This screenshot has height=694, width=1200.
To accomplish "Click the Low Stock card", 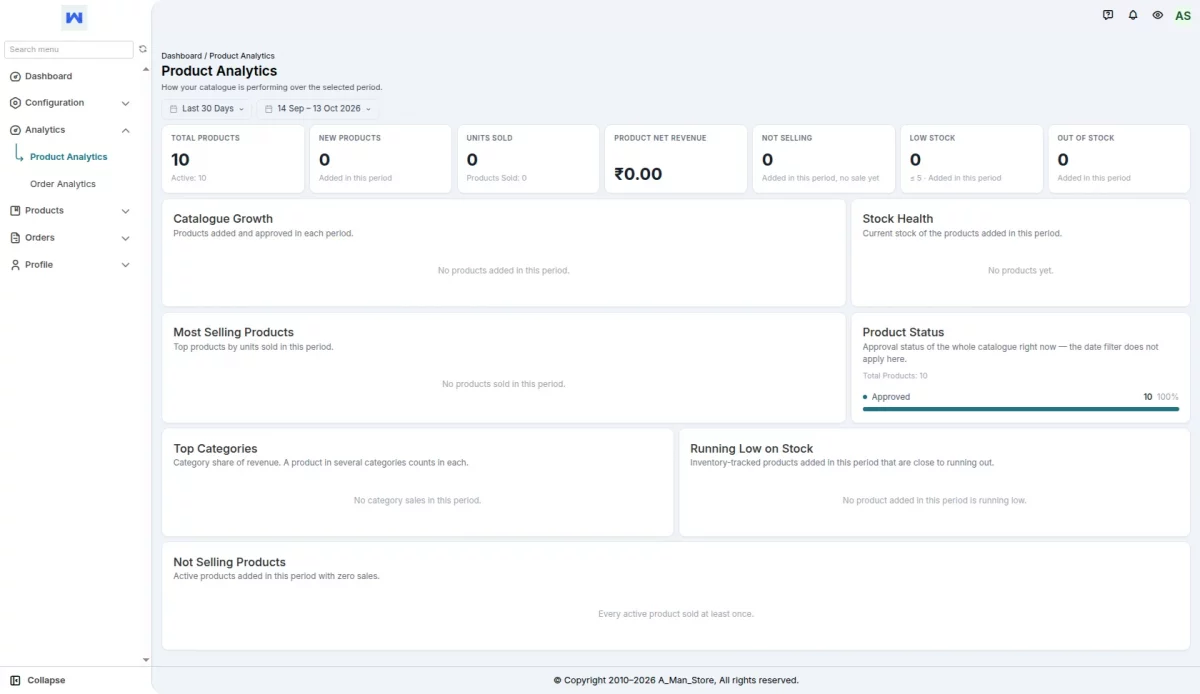I will [x=972, y=159].
